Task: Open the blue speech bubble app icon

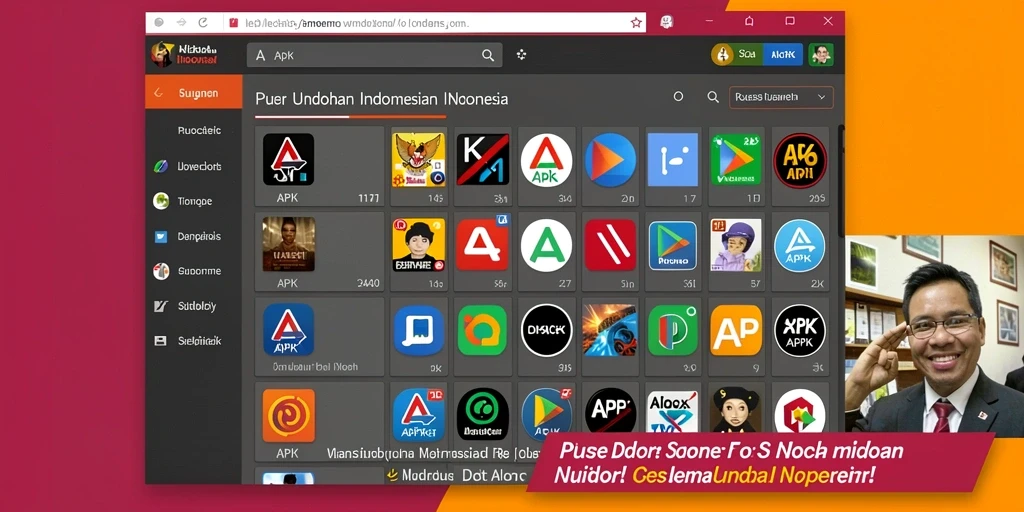Action: (x=419, y=330)
